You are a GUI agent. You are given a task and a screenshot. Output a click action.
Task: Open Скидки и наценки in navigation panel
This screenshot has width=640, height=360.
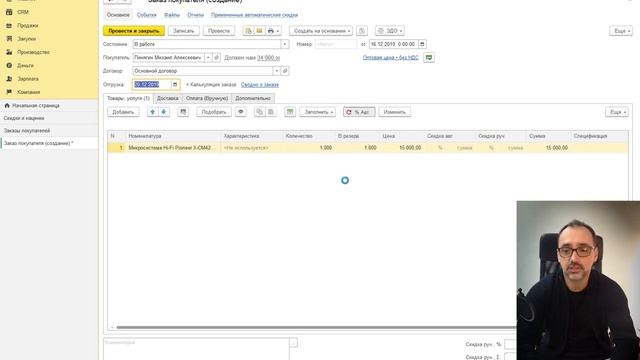[24, 118]
